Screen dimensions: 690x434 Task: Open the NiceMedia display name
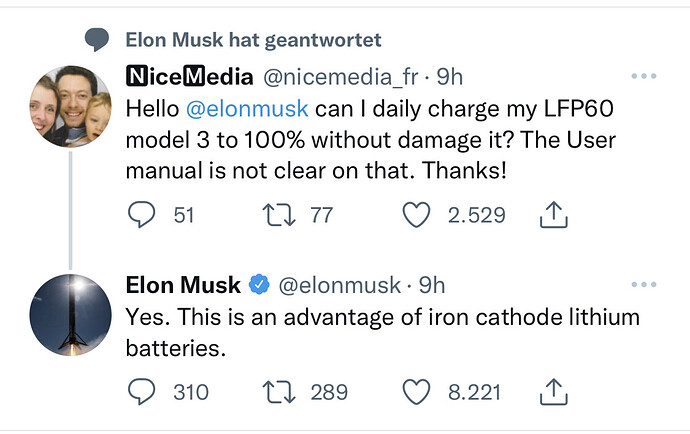190,76
